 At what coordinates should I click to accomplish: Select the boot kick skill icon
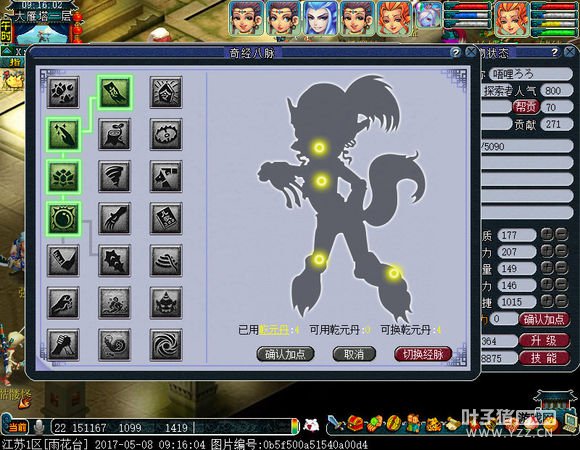(x=63, y=261)
